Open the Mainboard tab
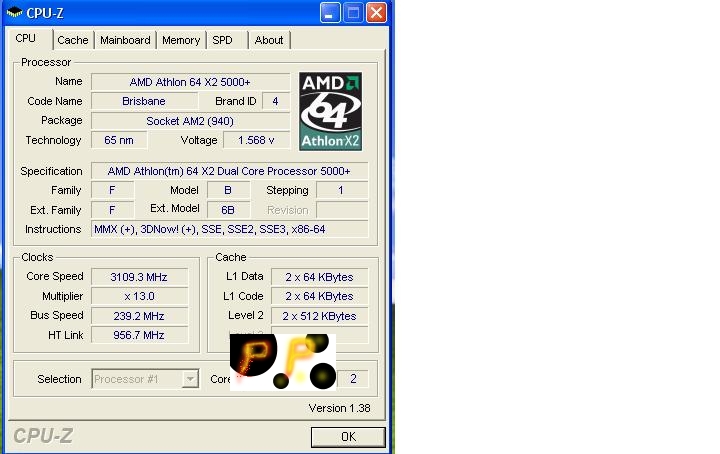The height and width of the screenshot is (454, 720). click(125, 40)
